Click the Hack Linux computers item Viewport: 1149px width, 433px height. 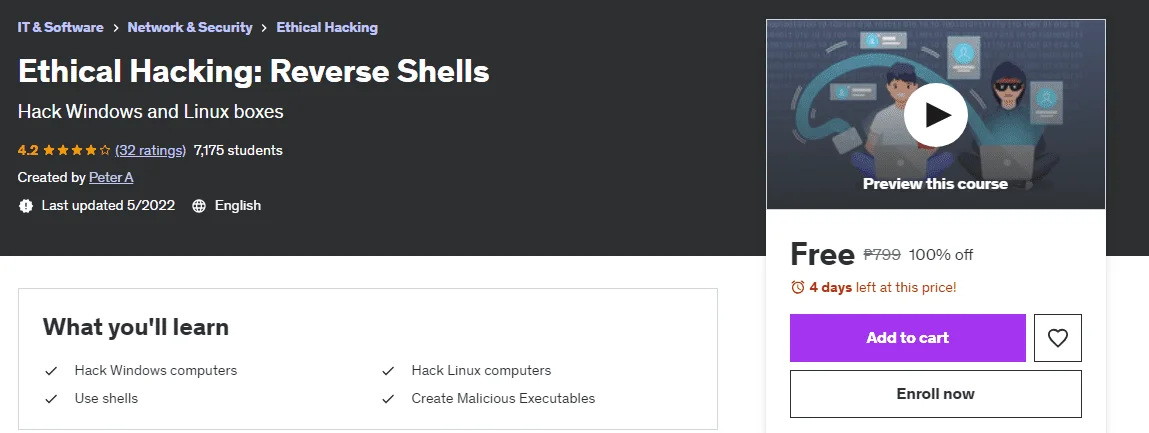481,371
